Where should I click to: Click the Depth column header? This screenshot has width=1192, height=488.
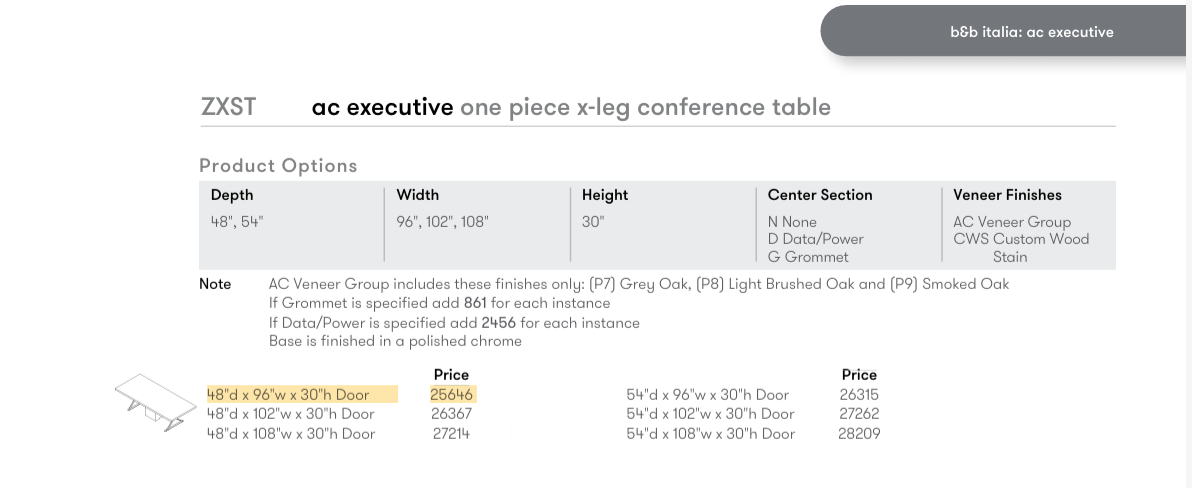coord(232,195)
